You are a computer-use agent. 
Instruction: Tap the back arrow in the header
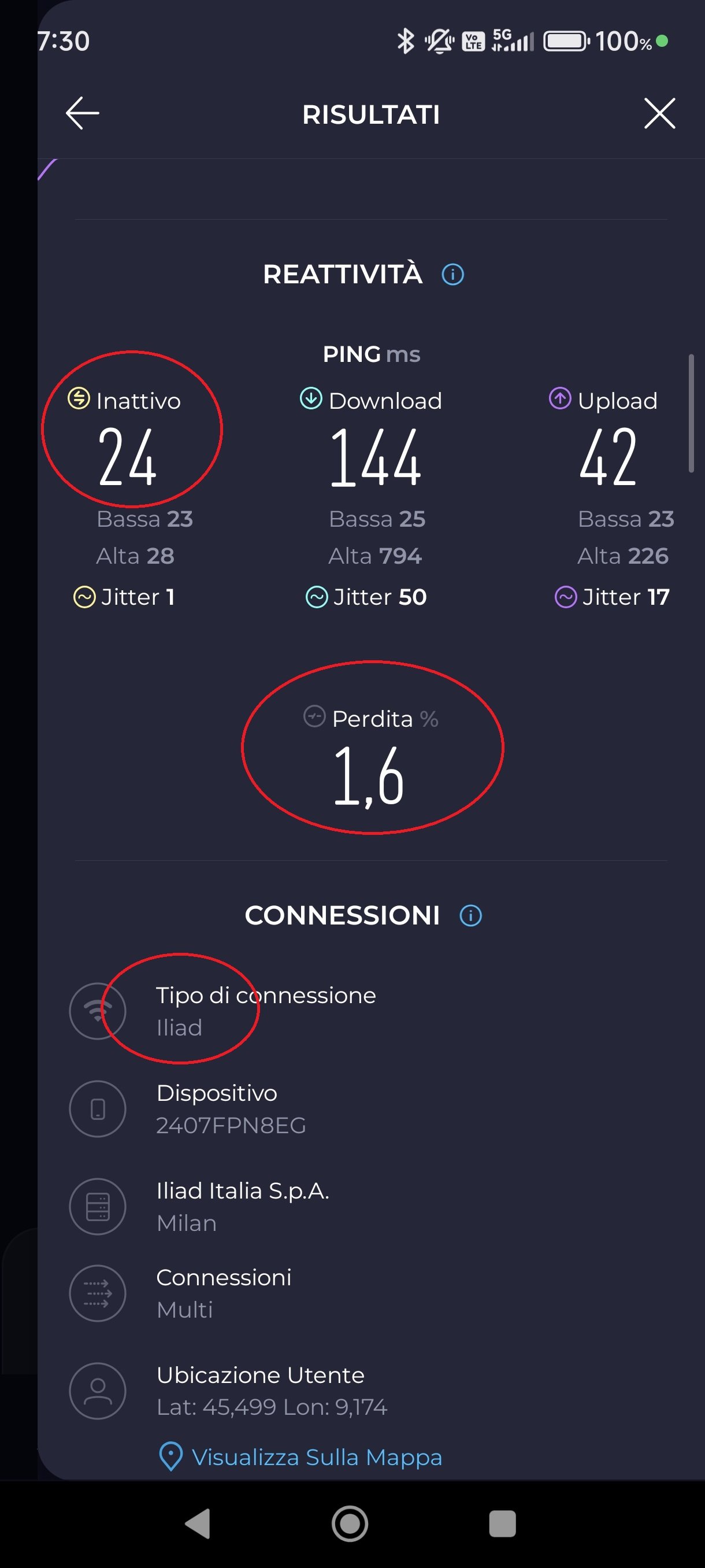tap(82, 113)
